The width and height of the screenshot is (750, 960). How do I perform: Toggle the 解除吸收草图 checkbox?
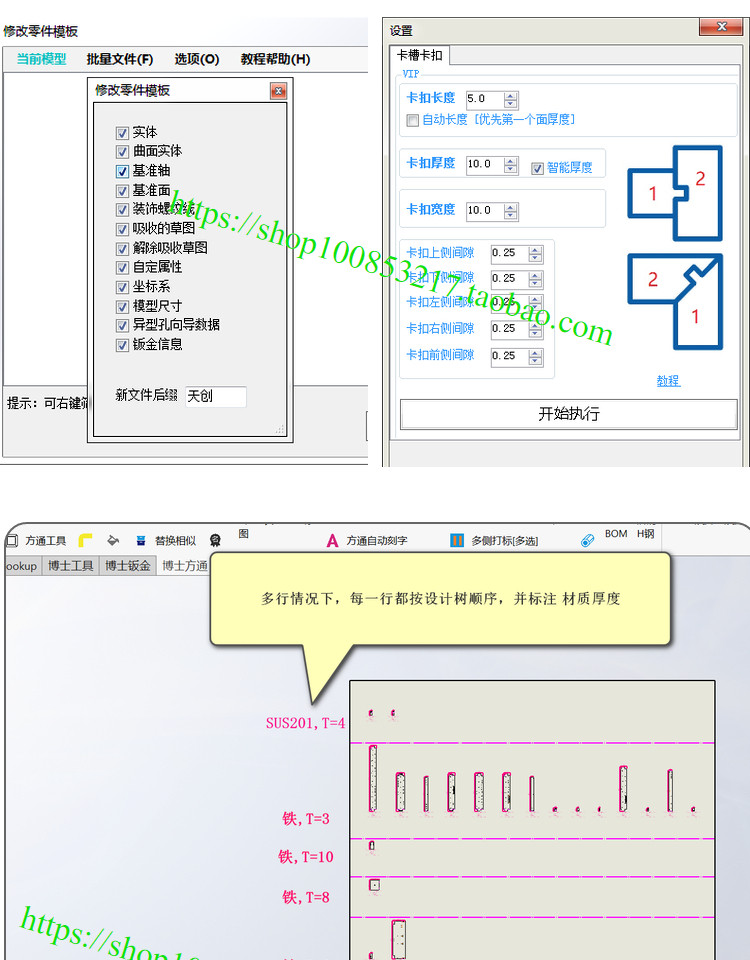122,249
